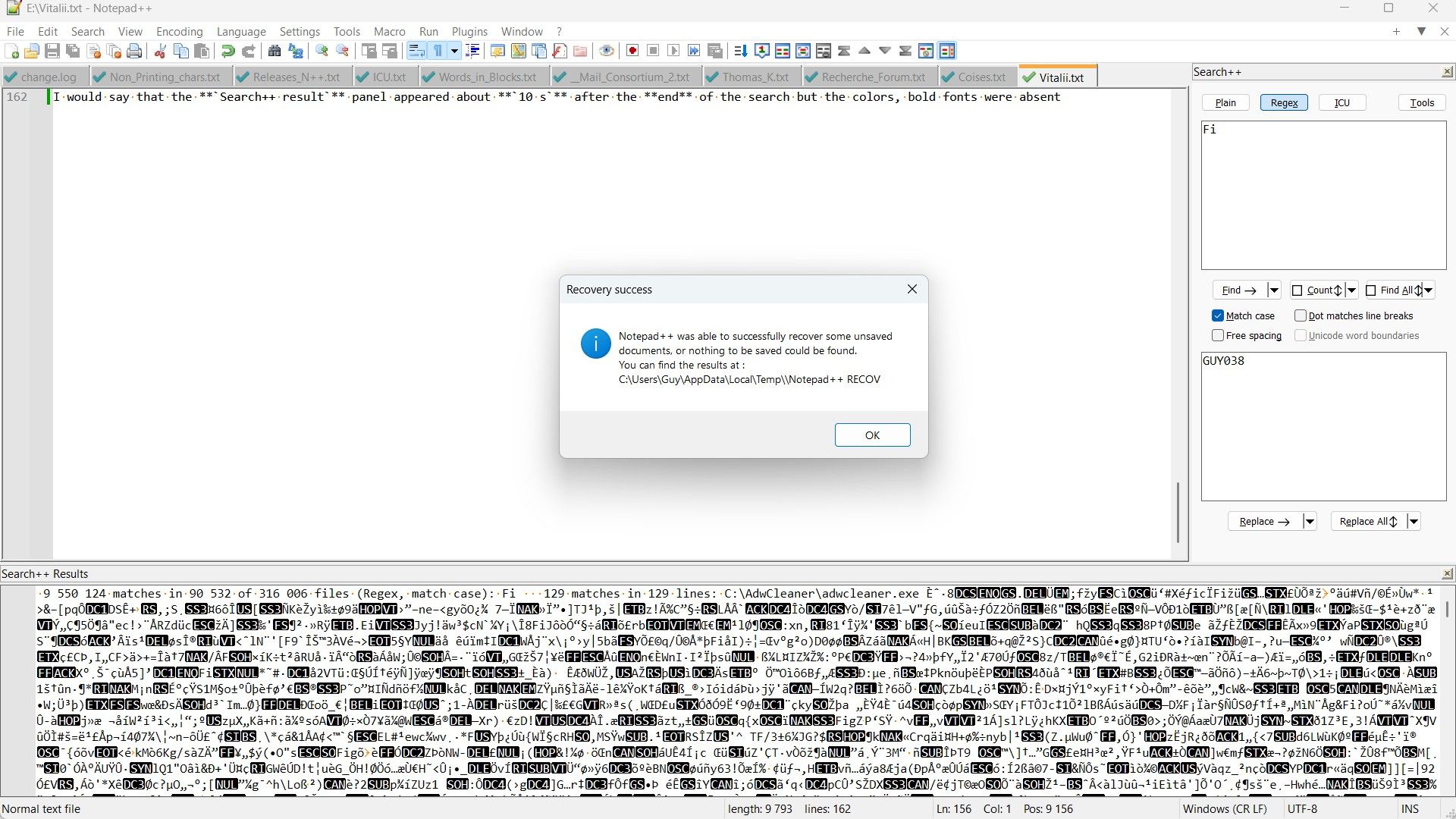Viewport: 1456px width, 819px height.
Task: Close the Search++ Results panel
Action: point(1447,574)
